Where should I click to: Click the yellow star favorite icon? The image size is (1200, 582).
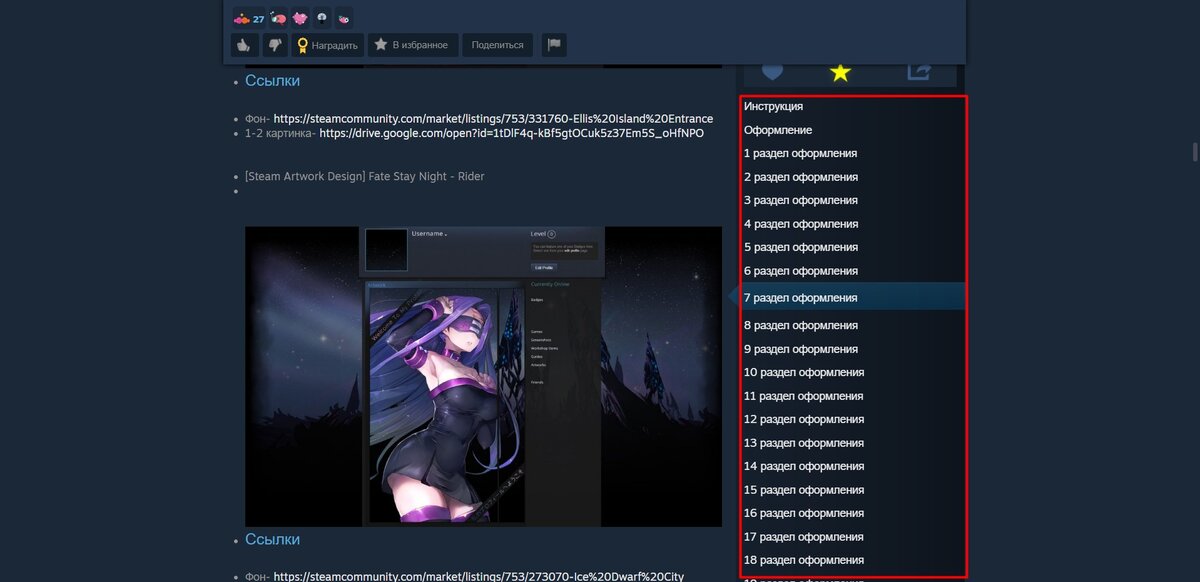(x=840, y=72)
